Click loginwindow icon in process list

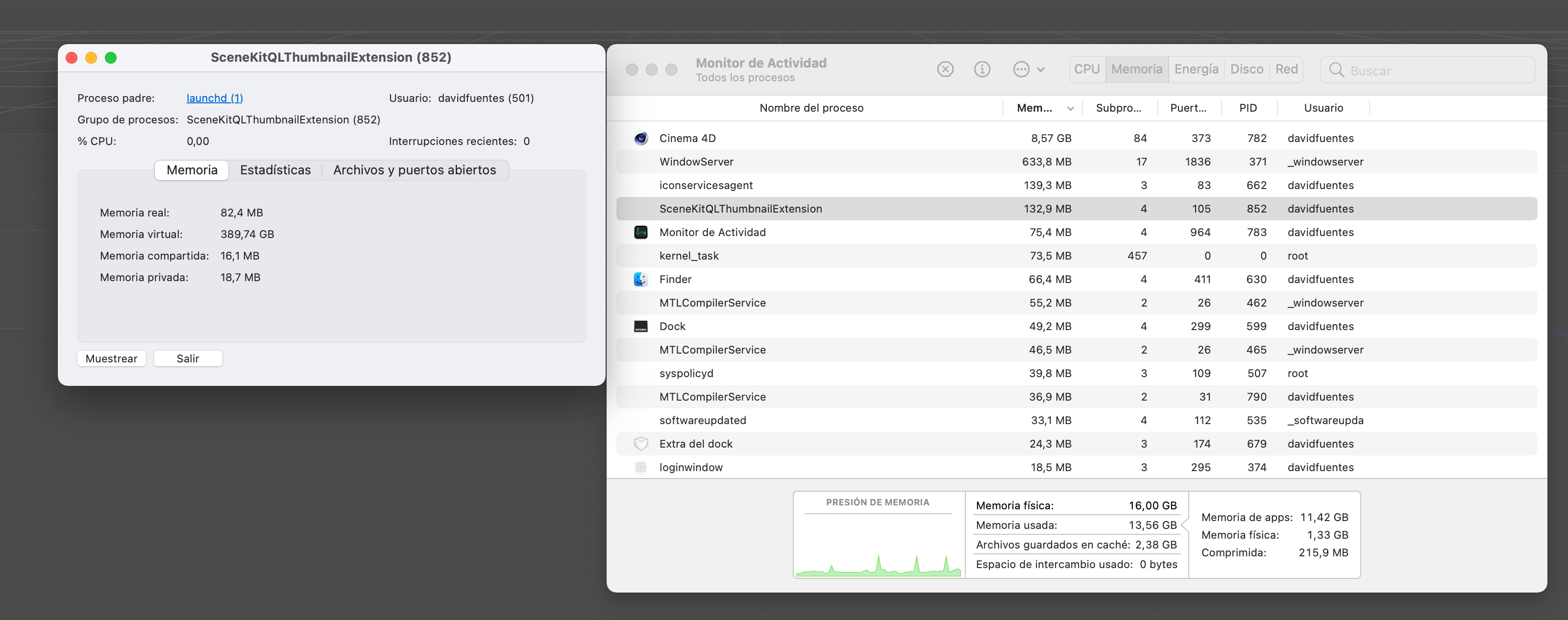click(x=641, y=467)
